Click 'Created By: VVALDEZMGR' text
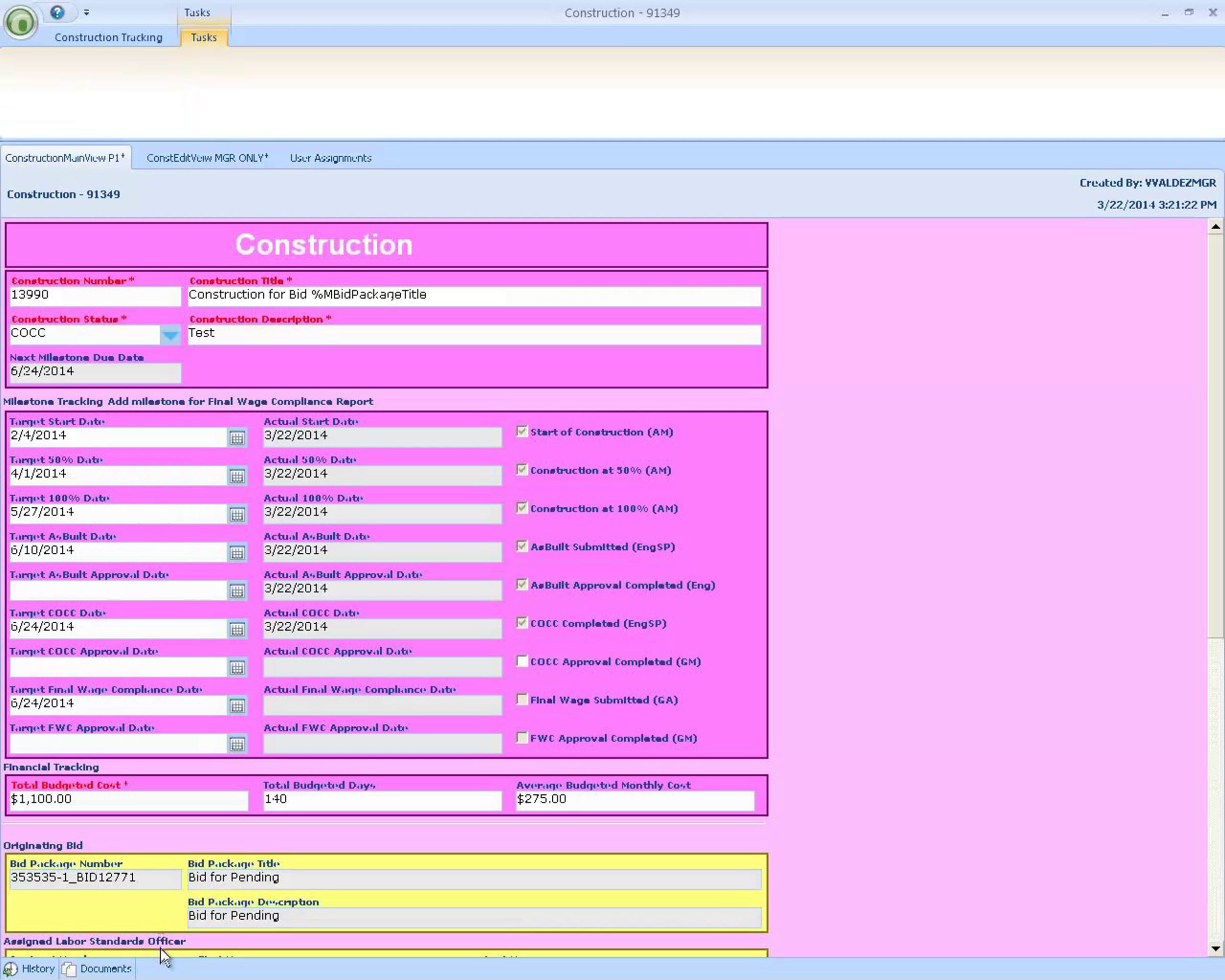 [x=1148, y=183]
